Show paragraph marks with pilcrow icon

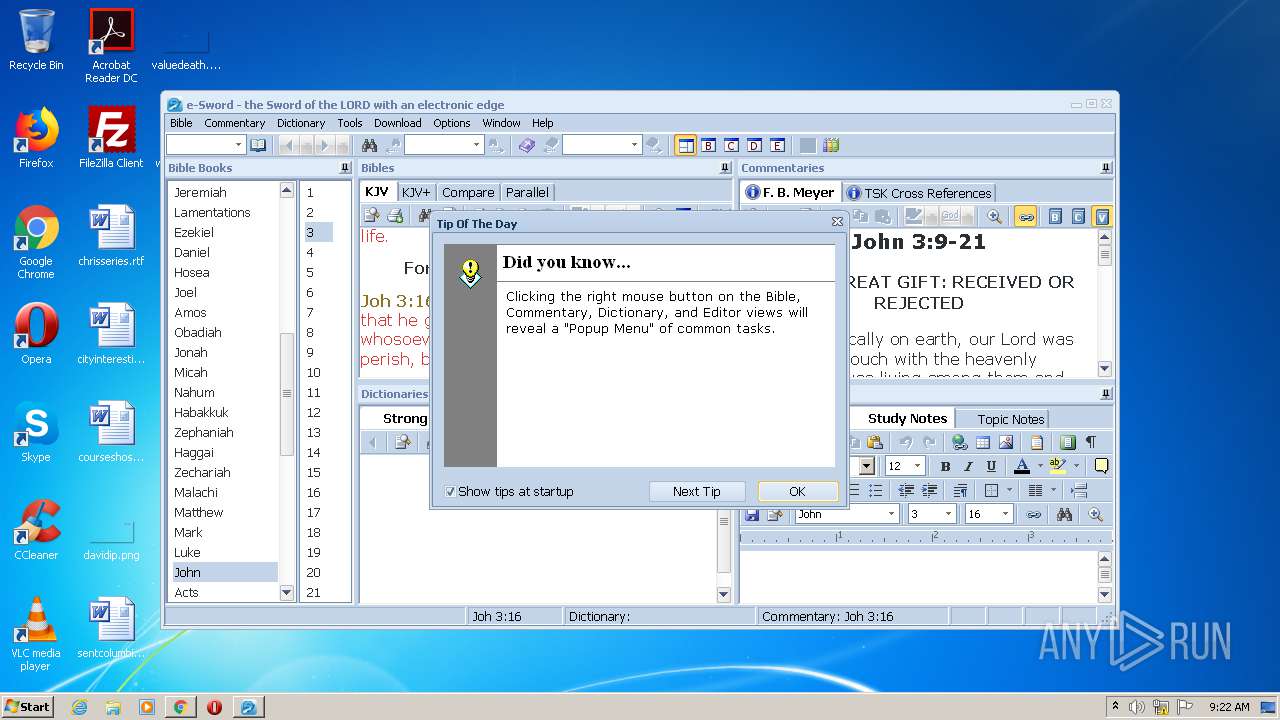pos(1090,442)
